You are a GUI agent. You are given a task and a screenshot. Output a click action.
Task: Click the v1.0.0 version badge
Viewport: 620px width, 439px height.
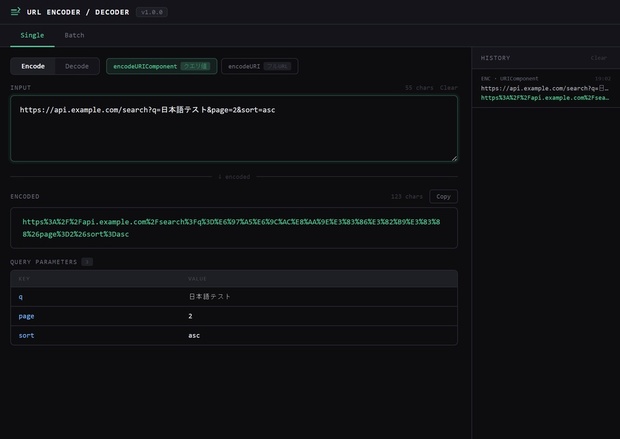point(152,12)
